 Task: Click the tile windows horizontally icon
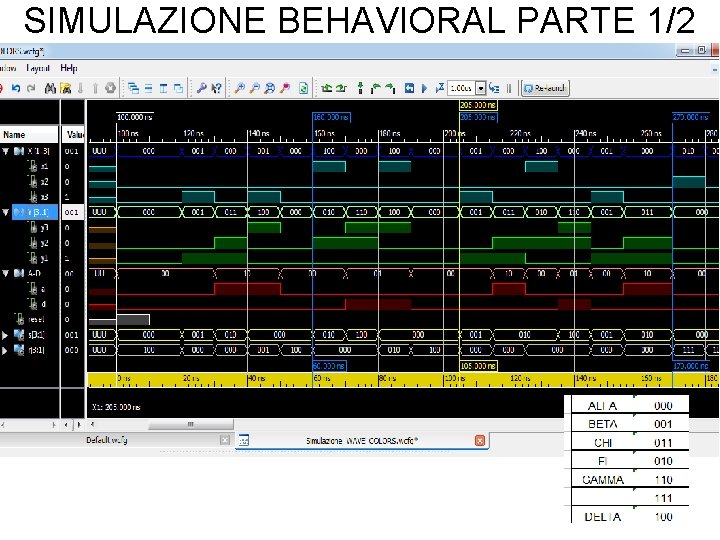(x=149, y=88)
